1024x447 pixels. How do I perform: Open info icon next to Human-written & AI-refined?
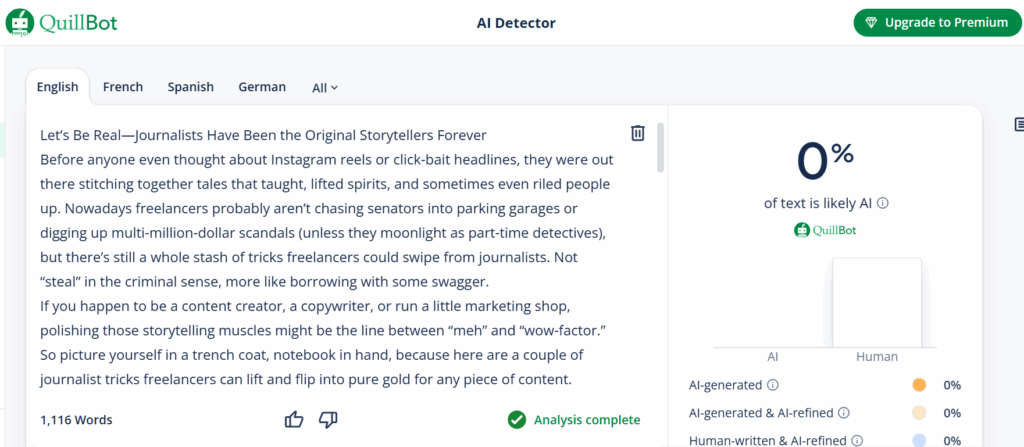coord(857,440)
